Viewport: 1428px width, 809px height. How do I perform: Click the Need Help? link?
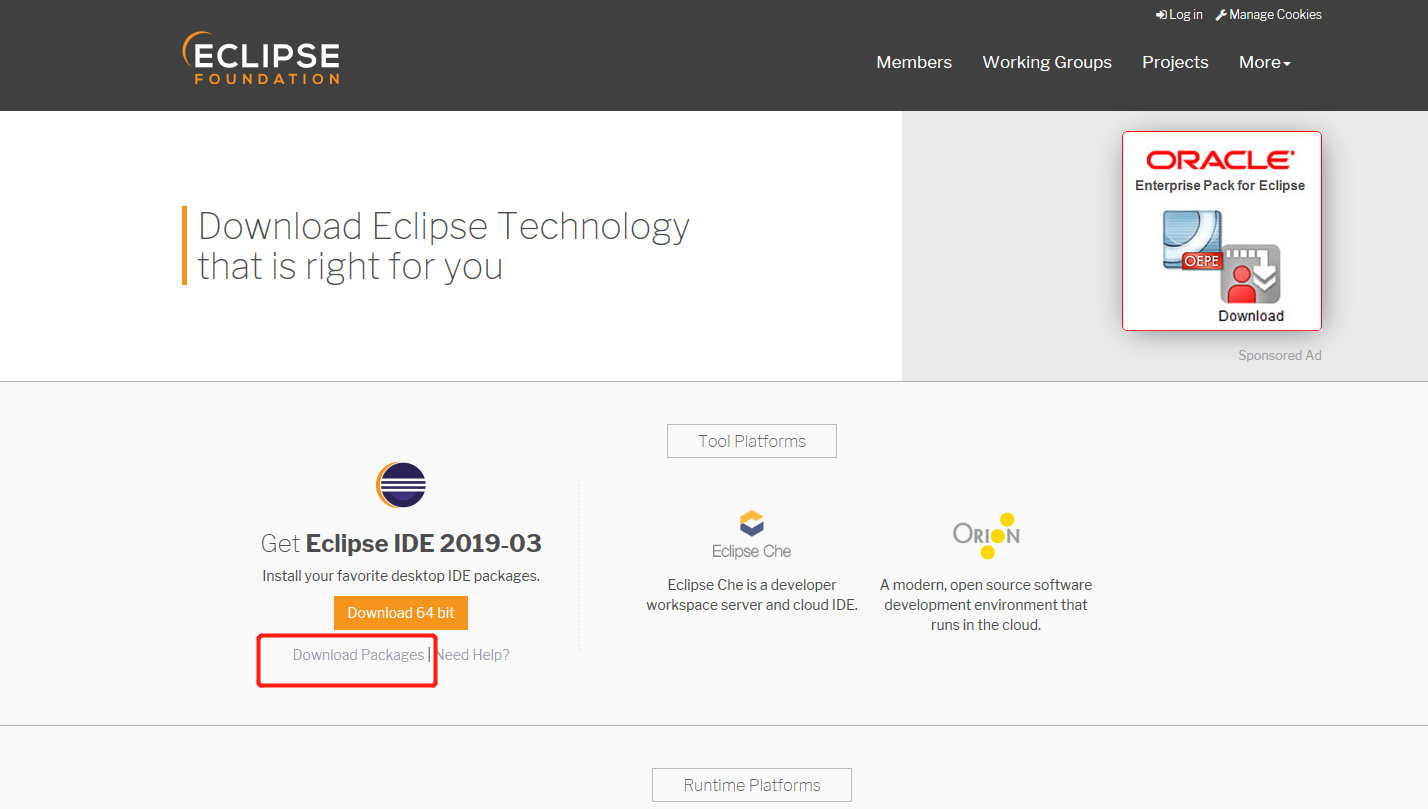click(474, 654)
